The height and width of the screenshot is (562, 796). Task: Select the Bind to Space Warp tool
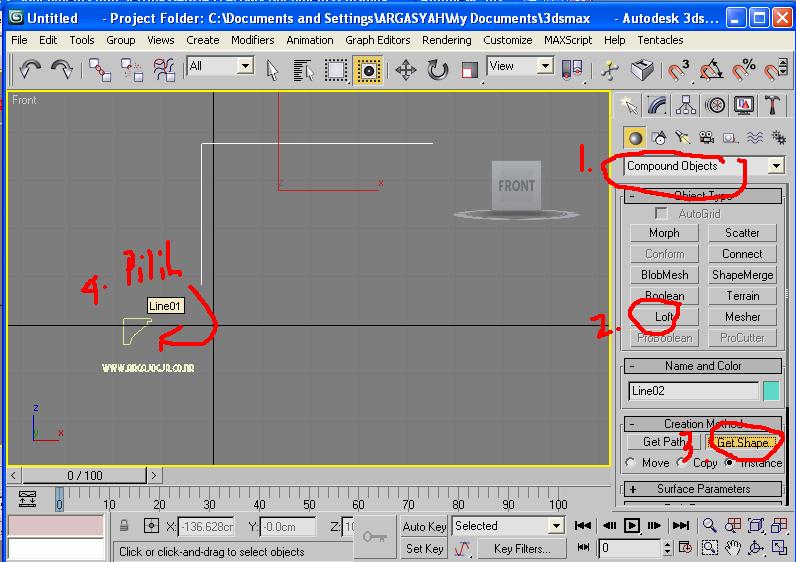coord(164,70)
